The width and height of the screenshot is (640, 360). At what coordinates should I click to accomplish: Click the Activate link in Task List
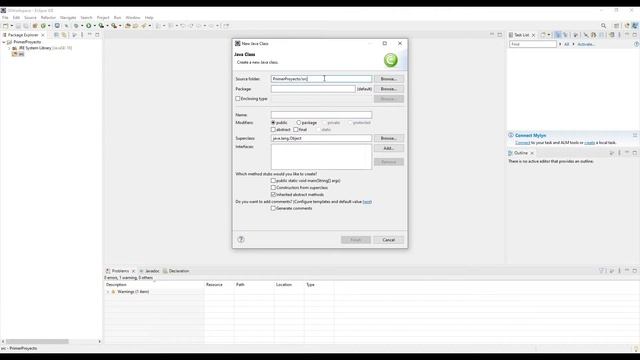pyautogui.click(x=586, y=44)
